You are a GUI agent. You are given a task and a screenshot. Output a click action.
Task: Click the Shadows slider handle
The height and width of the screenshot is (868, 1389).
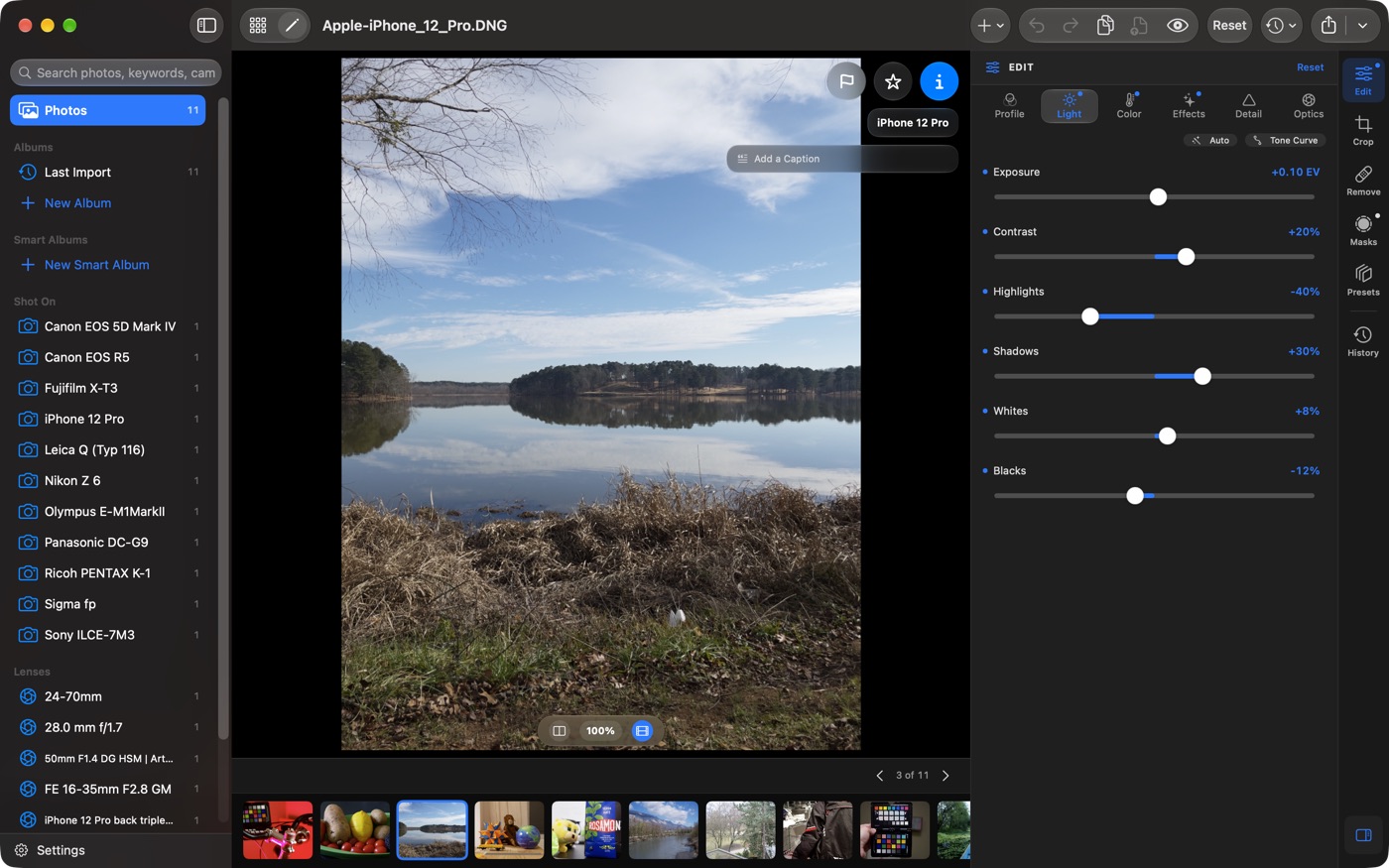pyautogui.click(x=1202, y=376)
